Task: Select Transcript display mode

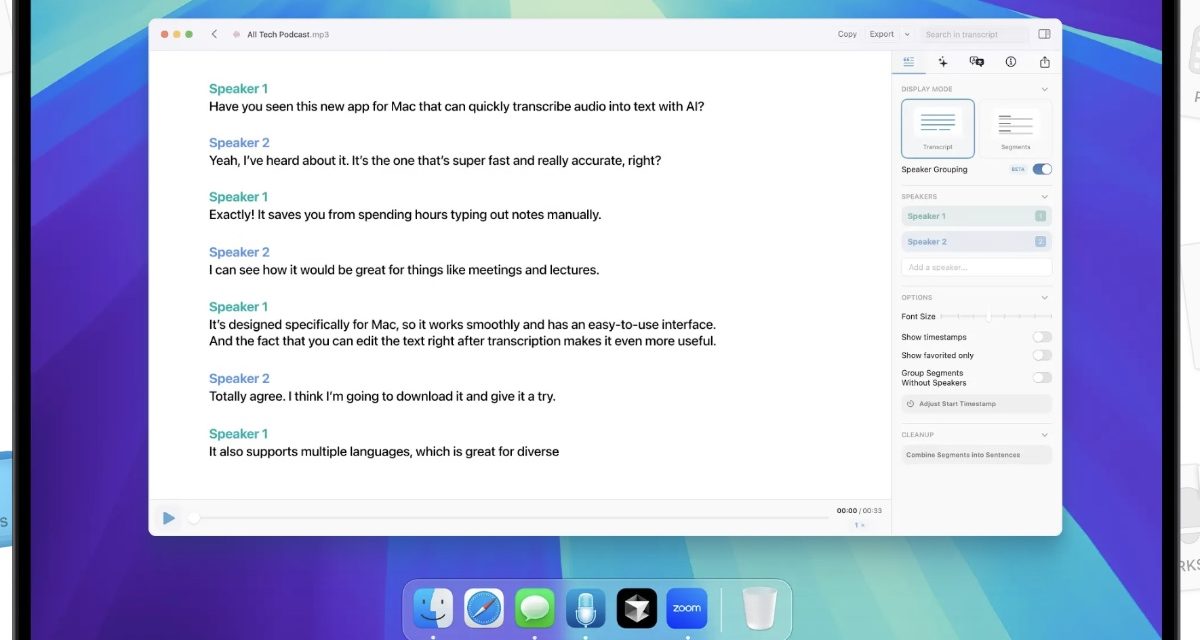Action: click(937, 128)
